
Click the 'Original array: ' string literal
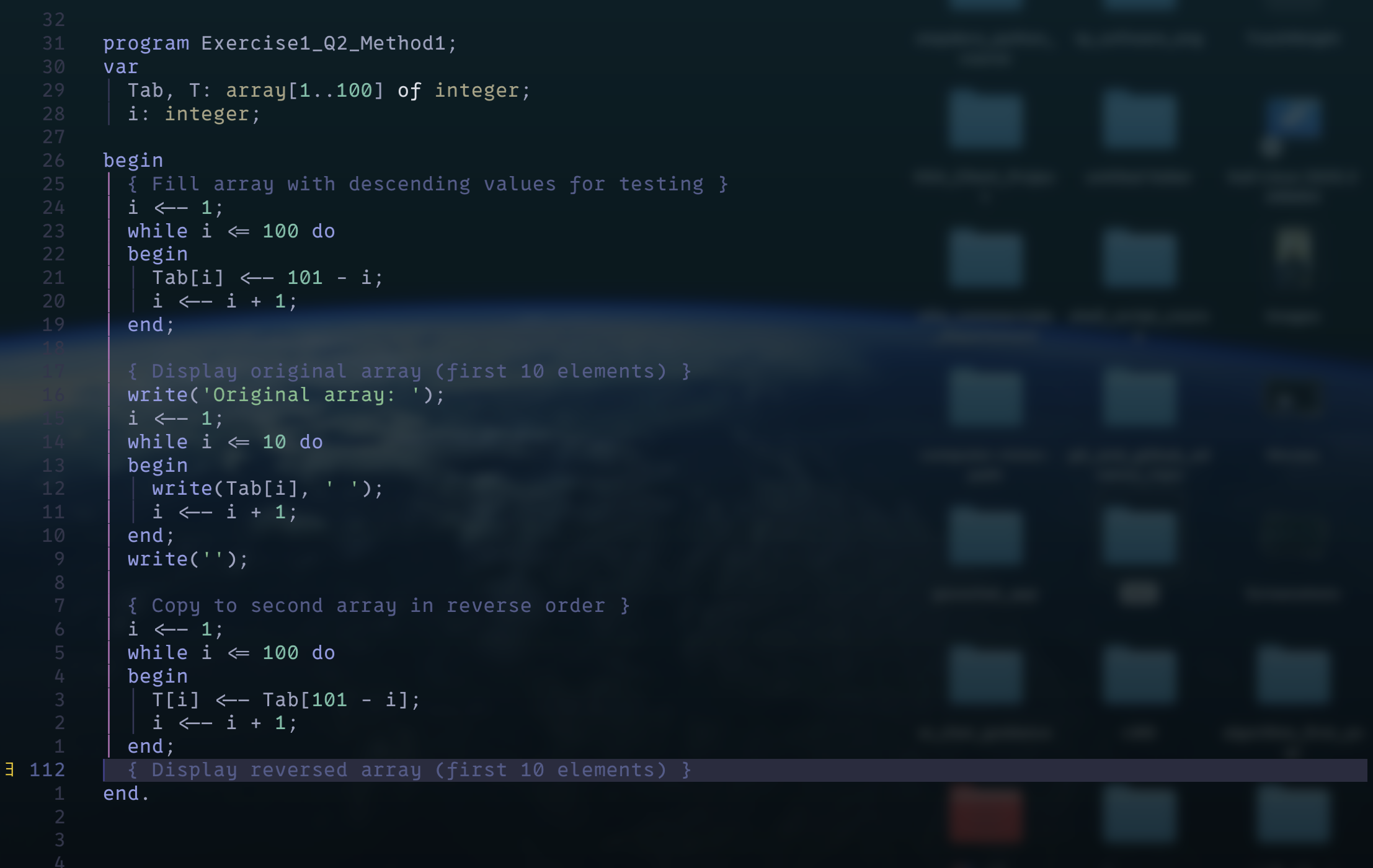[310, 395]
